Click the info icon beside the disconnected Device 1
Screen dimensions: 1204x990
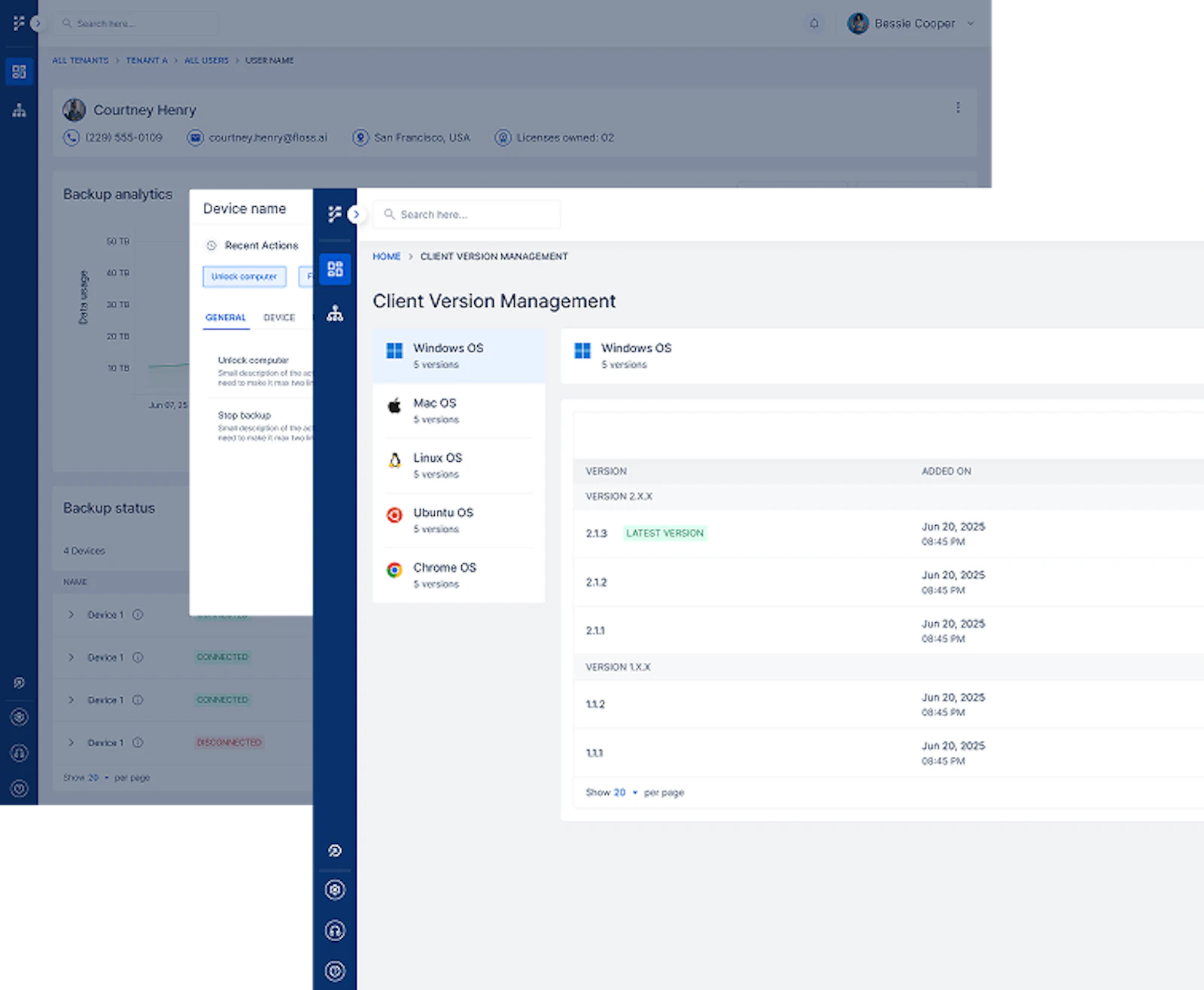(138, 742)
